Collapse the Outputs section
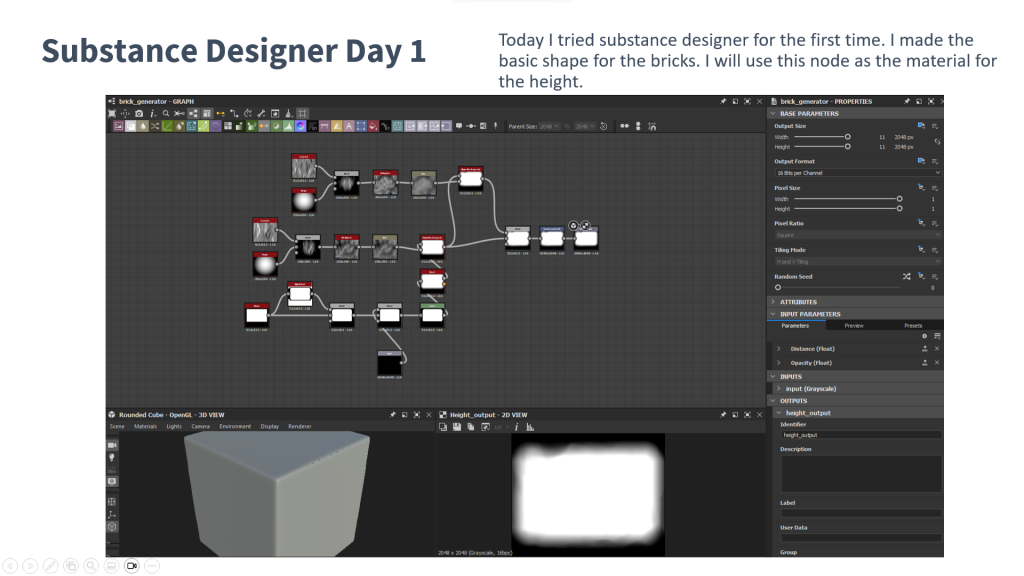The height and width of the screenshot is (576, 1024). 773,400
